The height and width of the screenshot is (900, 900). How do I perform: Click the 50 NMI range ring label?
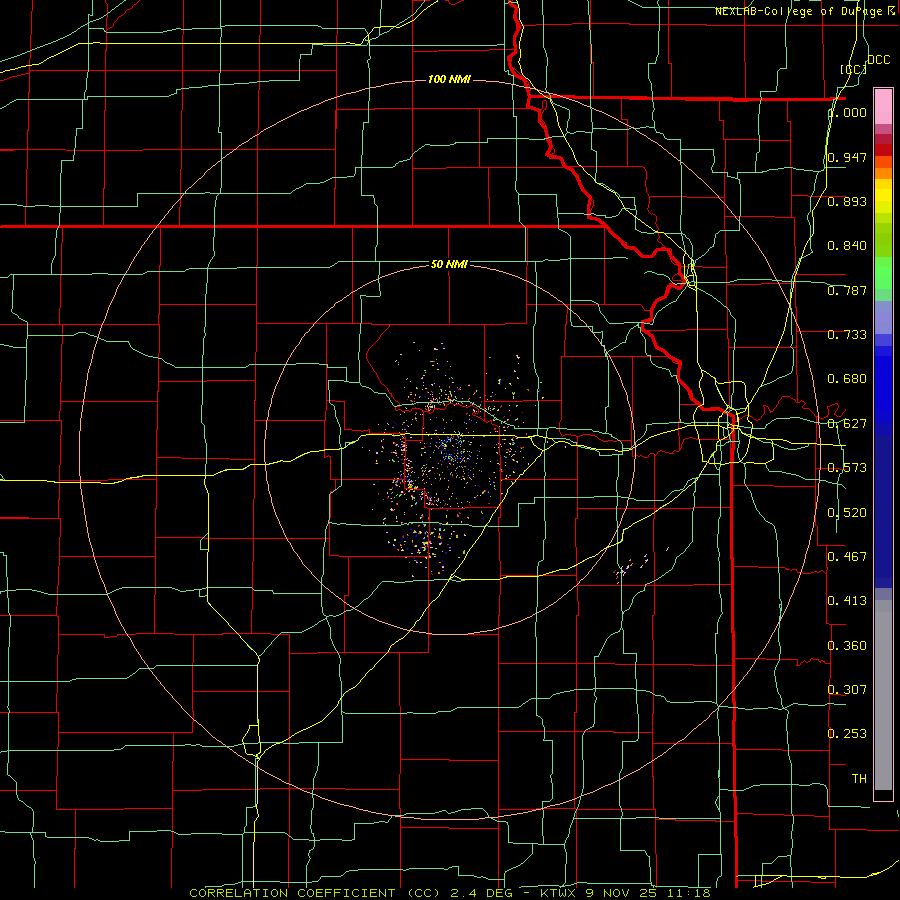(449, 264)
